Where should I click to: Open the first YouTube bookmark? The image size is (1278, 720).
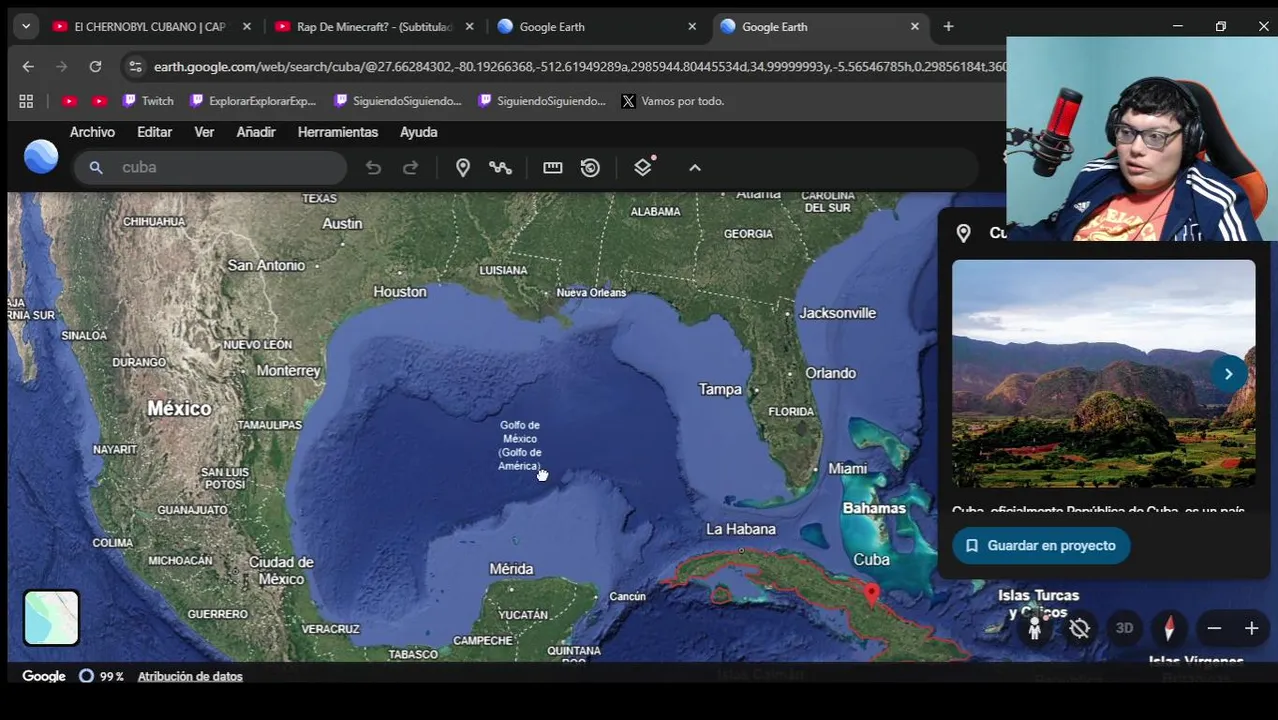point(69,101)
